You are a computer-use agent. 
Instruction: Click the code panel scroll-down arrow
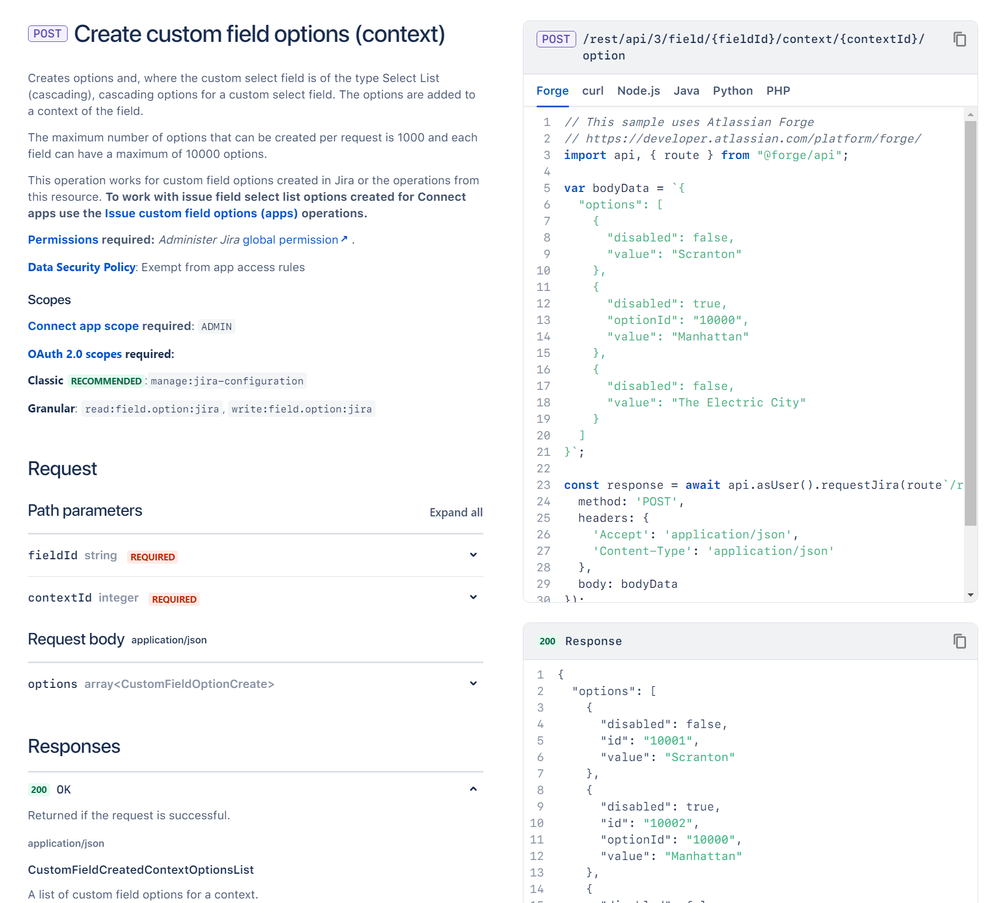pyautogui.click(x=970, y=595)
